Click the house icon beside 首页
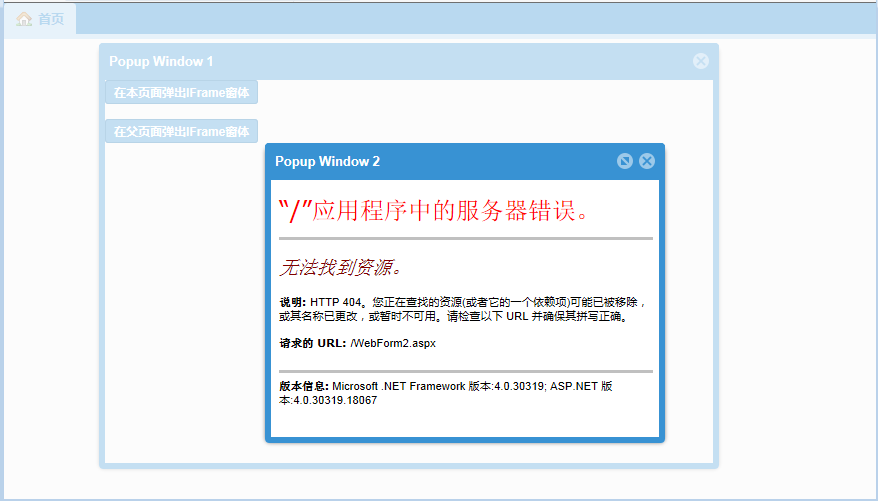878x501 pixels. click(x=24, y=19)
